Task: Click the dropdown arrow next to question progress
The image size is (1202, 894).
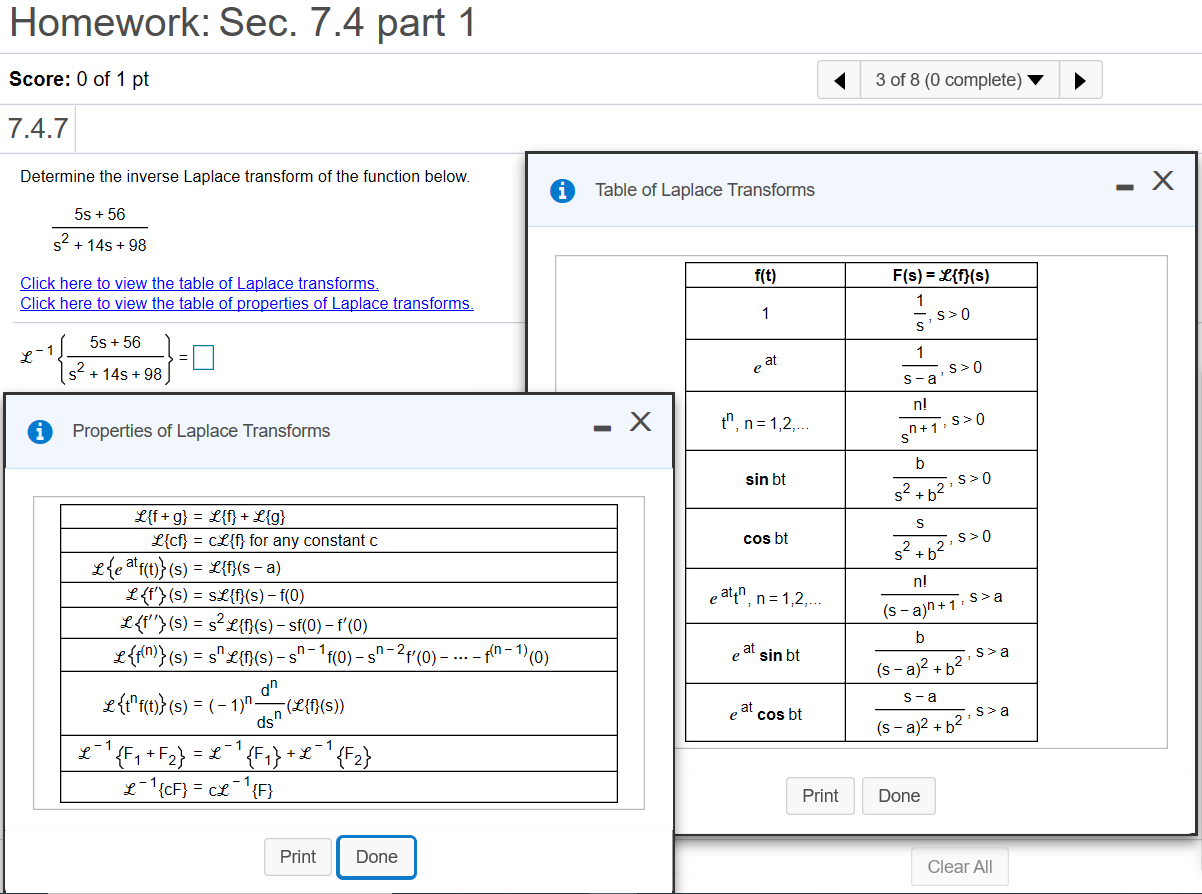Action: click(x=1035, y=79)
